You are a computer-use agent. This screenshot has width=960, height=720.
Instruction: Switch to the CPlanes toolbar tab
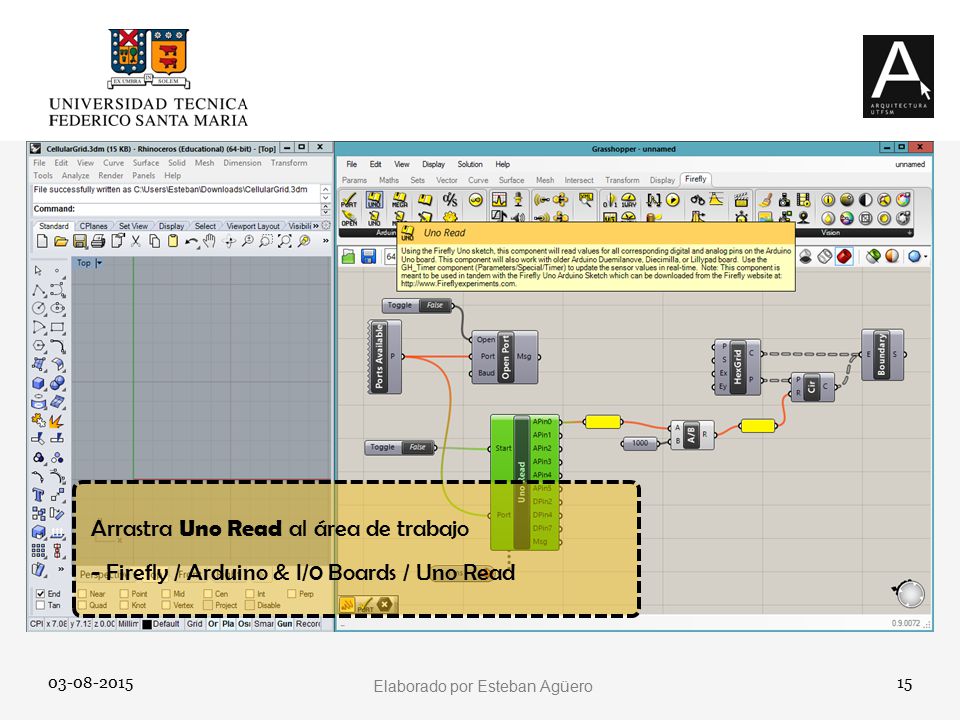pos(93,226)
